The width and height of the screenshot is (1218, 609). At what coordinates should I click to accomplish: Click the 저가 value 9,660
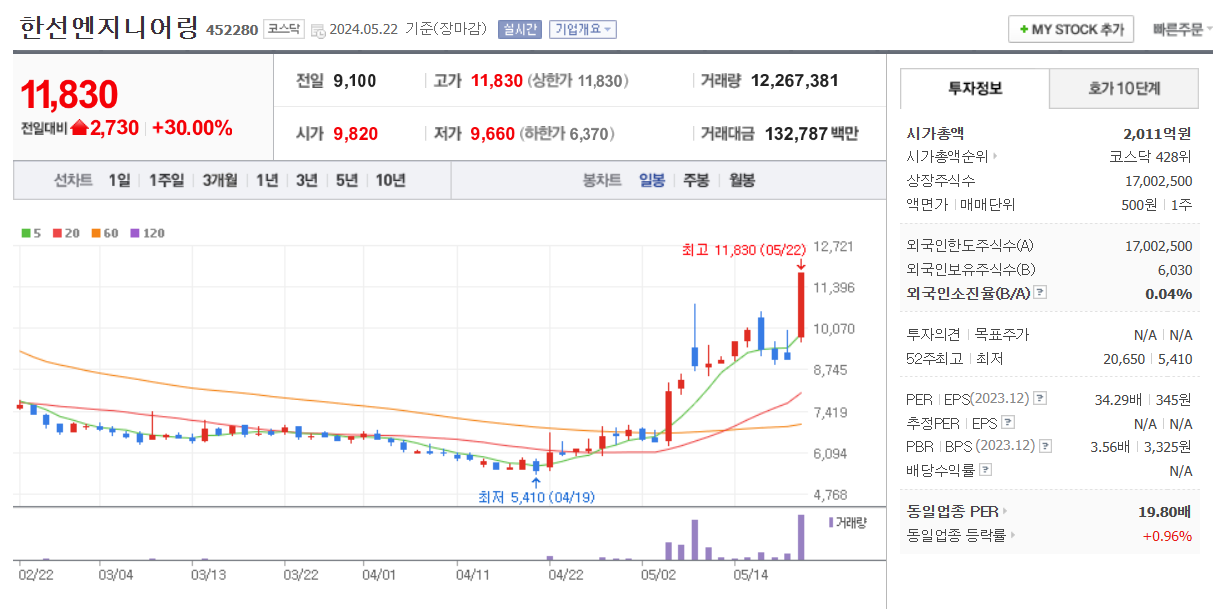(x=493, y=133)
